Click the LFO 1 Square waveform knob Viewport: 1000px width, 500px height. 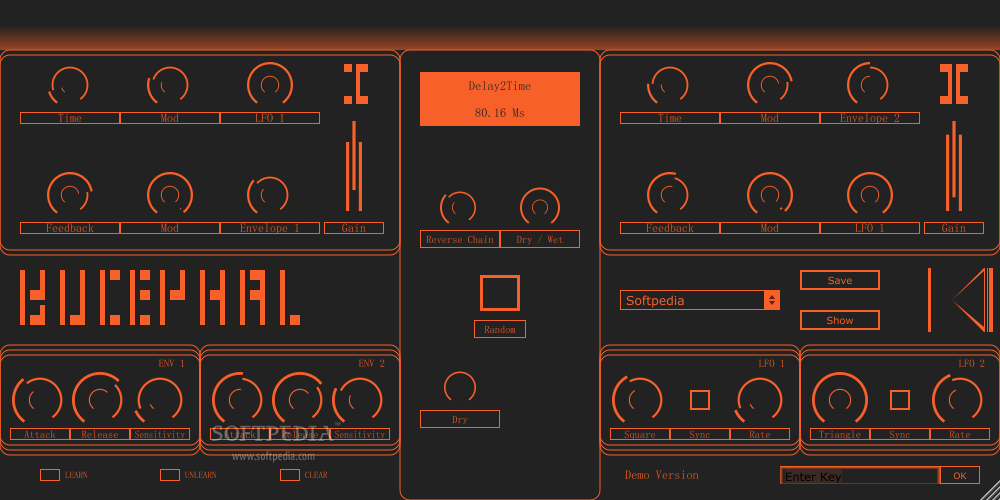(x=637, y=400)
